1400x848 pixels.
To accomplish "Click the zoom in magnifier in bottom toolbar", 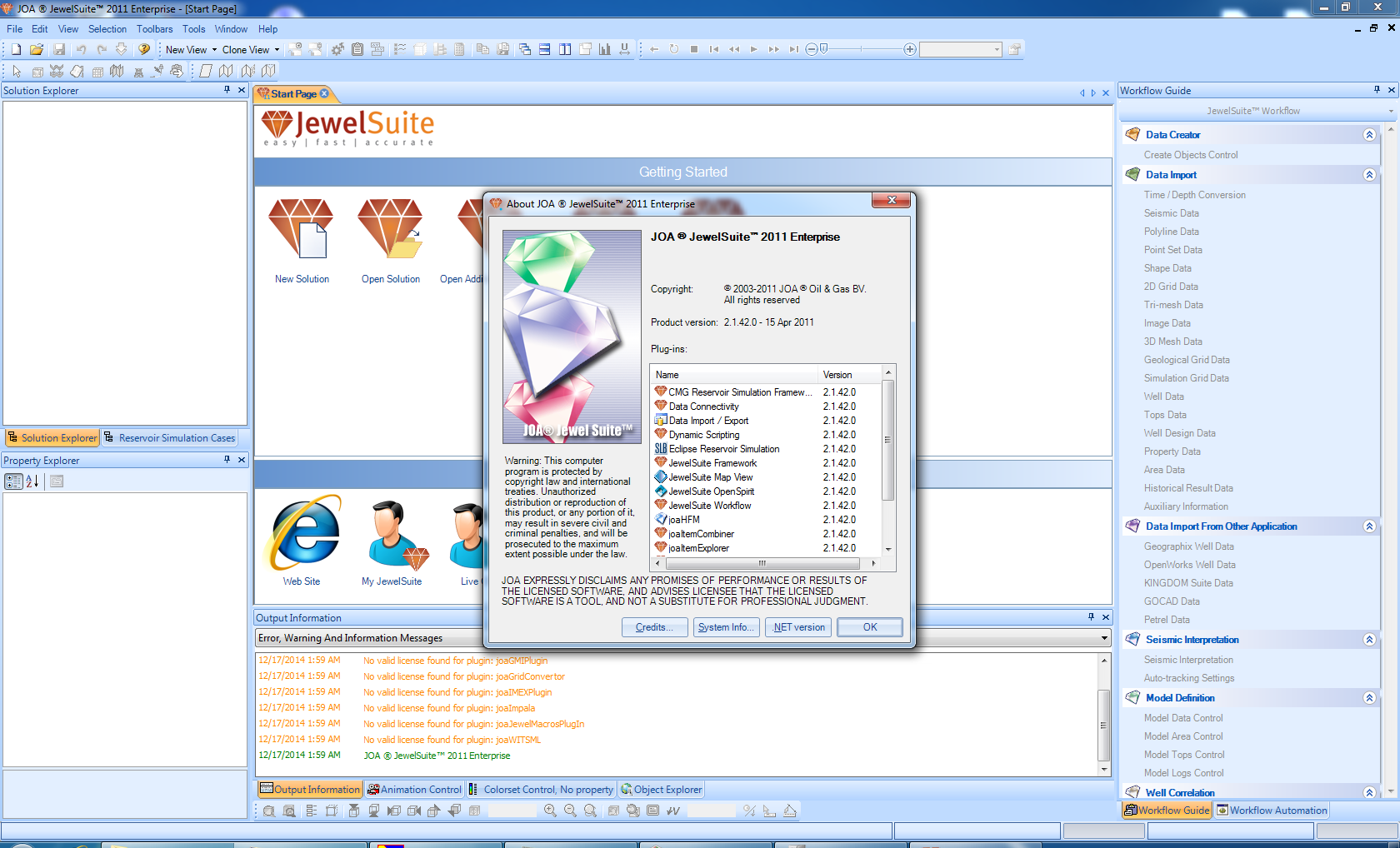I will click(x=550, y=811).
